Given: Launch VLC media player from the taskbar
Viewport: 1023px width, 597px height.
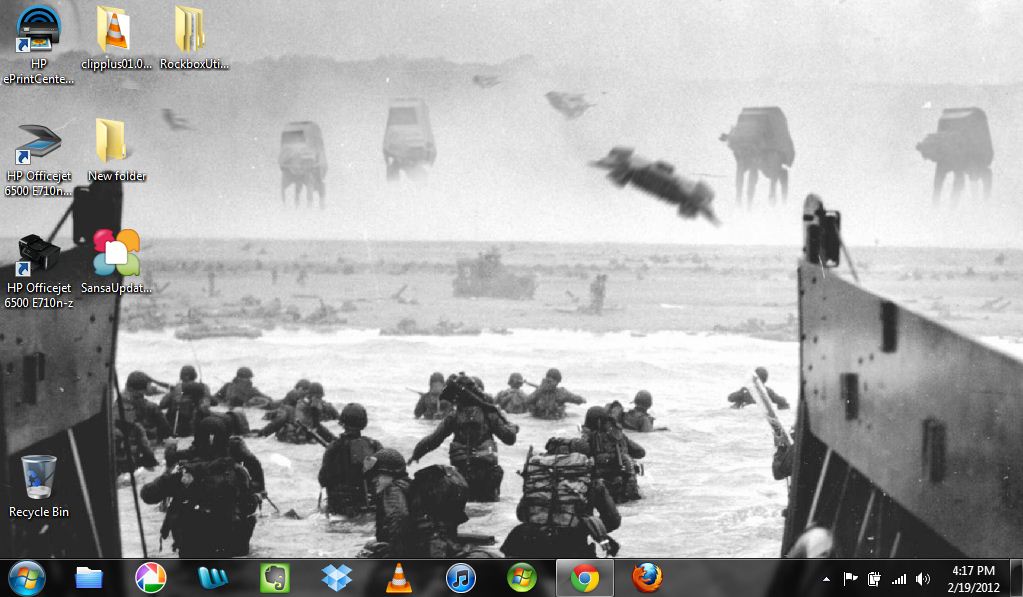Looking at the screenshot, I should (x=398, y=578).
